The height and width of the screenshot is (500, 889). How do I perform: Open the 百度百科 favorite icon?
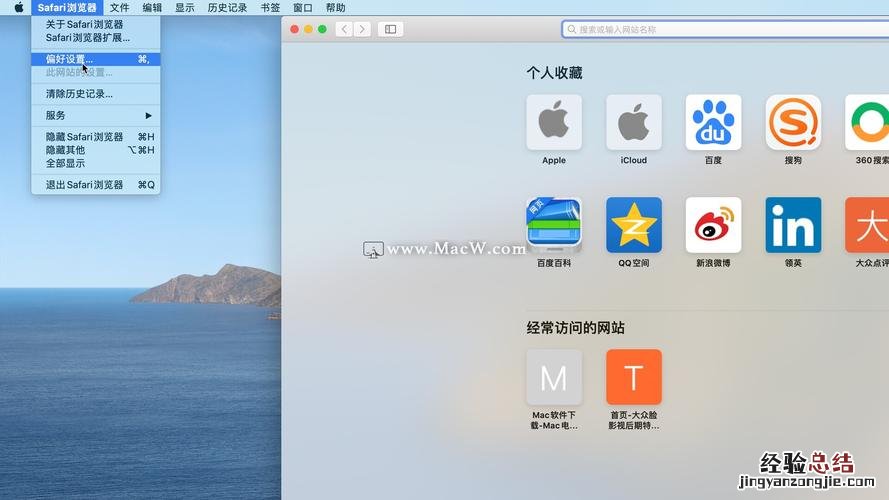pyautogui.click(x=554, y=225)
